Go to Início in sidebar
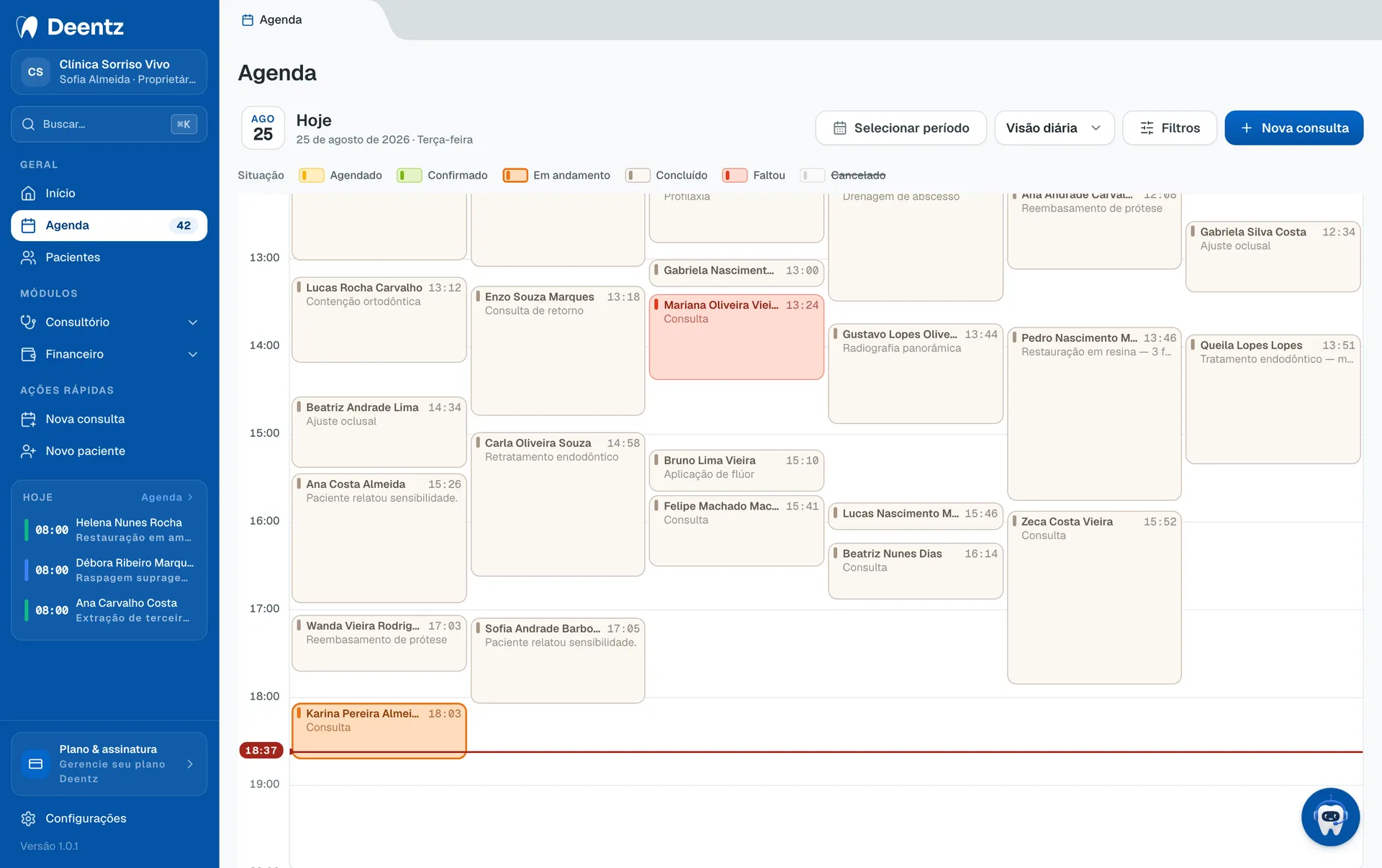This screenshot has height=868, width=1382. coord(109,193)
